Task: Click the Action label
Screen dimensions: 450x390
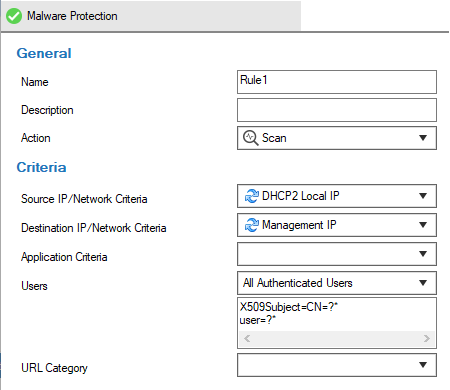Action: tap(36, 138)
